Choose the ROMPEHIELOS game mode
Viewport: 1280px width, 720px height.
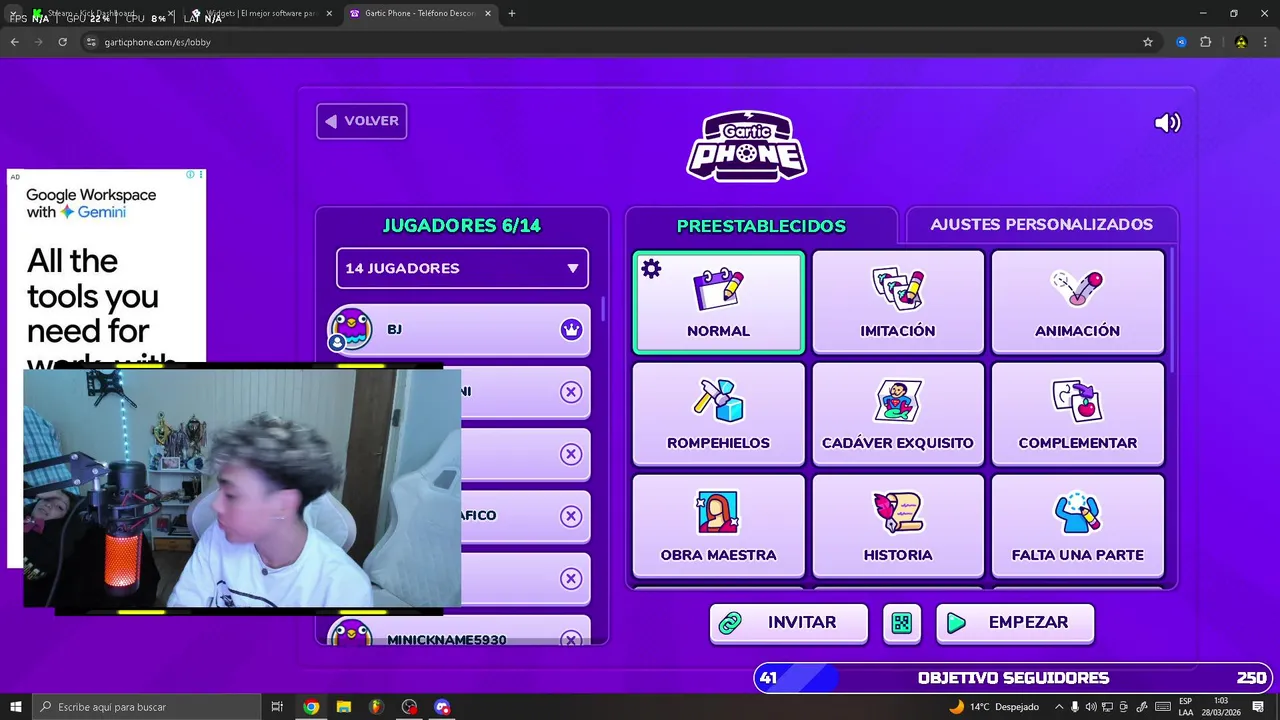(718, 414)
